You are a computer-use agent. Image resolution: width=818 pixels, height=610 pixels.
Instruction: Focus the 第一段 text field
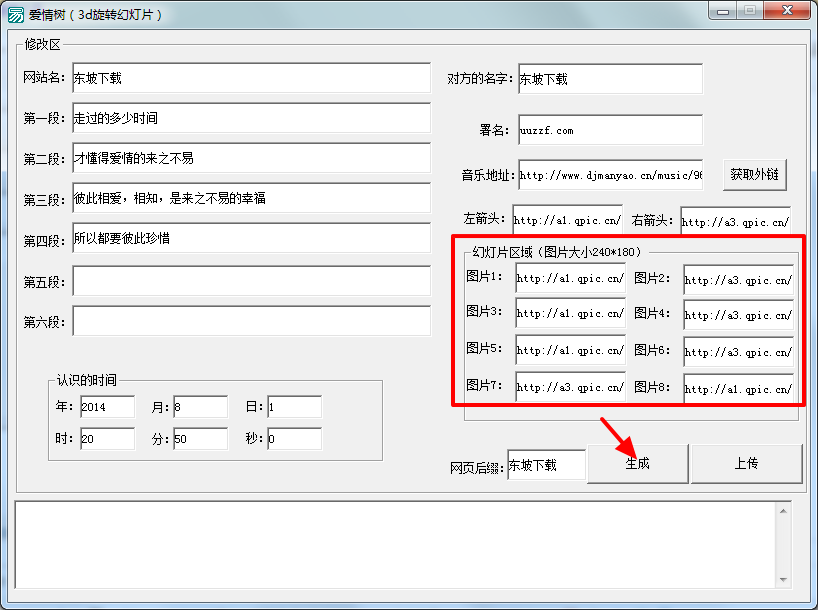251,118
